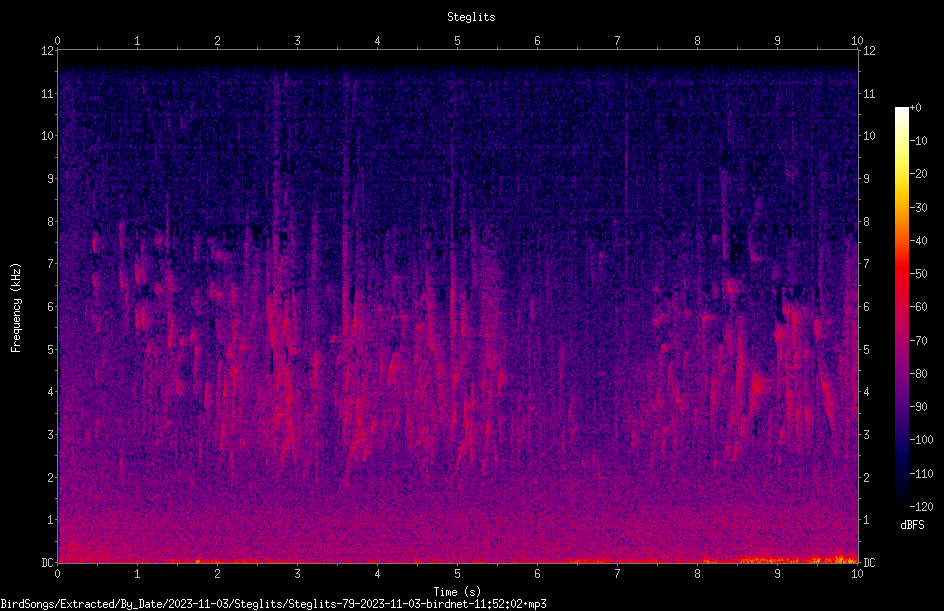This screenshot has width=944, height=611.
Task: Click the 3 second top time marker
Action: (297, 41)
